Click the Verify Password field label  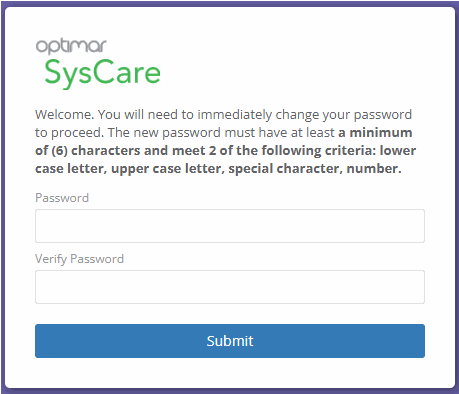(x=79, y=259)
